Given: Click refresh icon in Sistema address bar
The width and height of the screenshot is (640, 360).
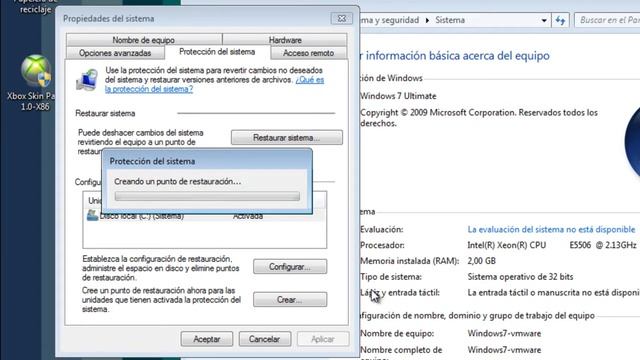Looking at the screenshot, I should tap(560, 20).
